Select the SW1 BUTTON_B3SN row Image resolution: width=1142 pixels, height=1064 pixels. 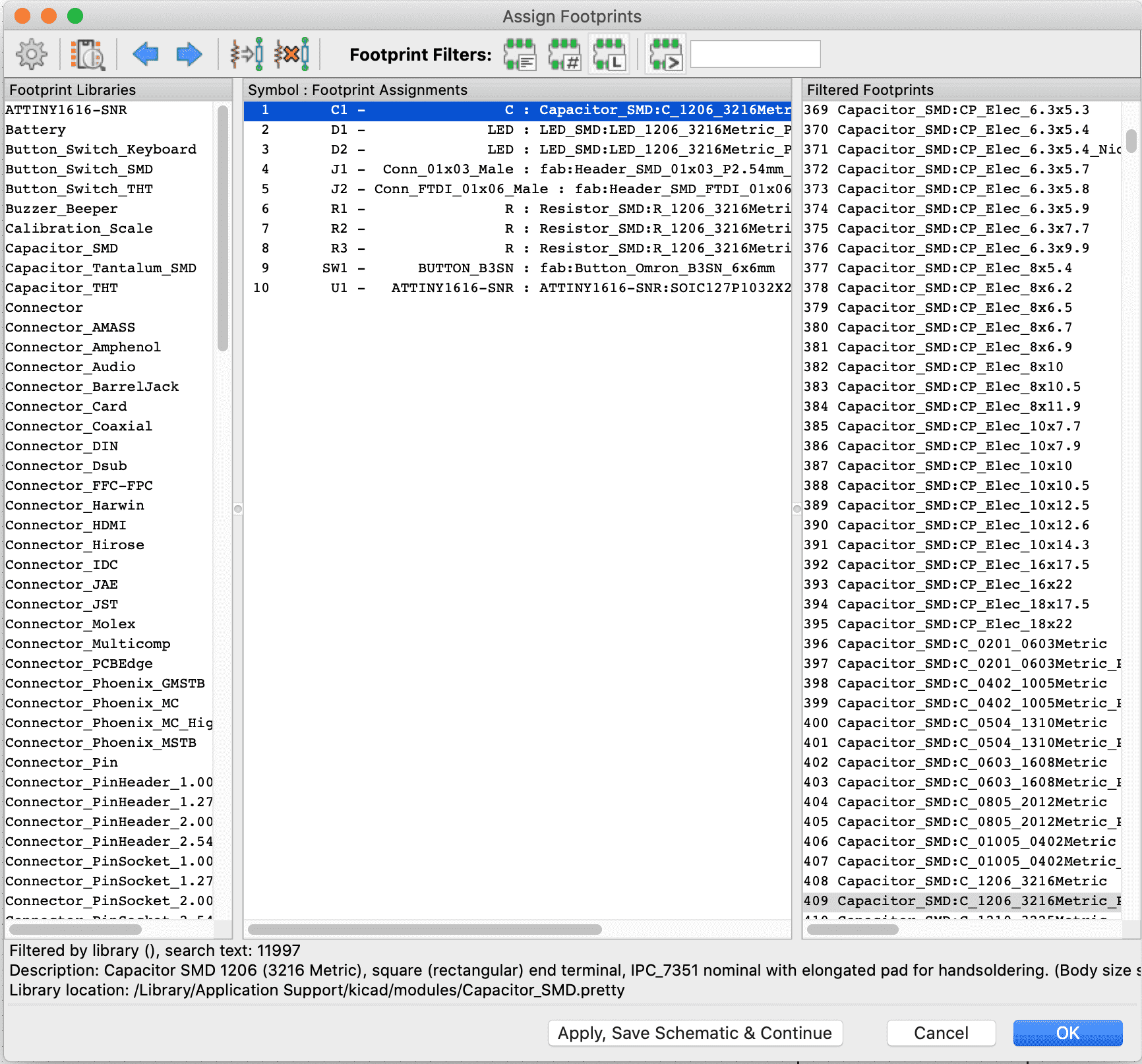coord(518,268)
